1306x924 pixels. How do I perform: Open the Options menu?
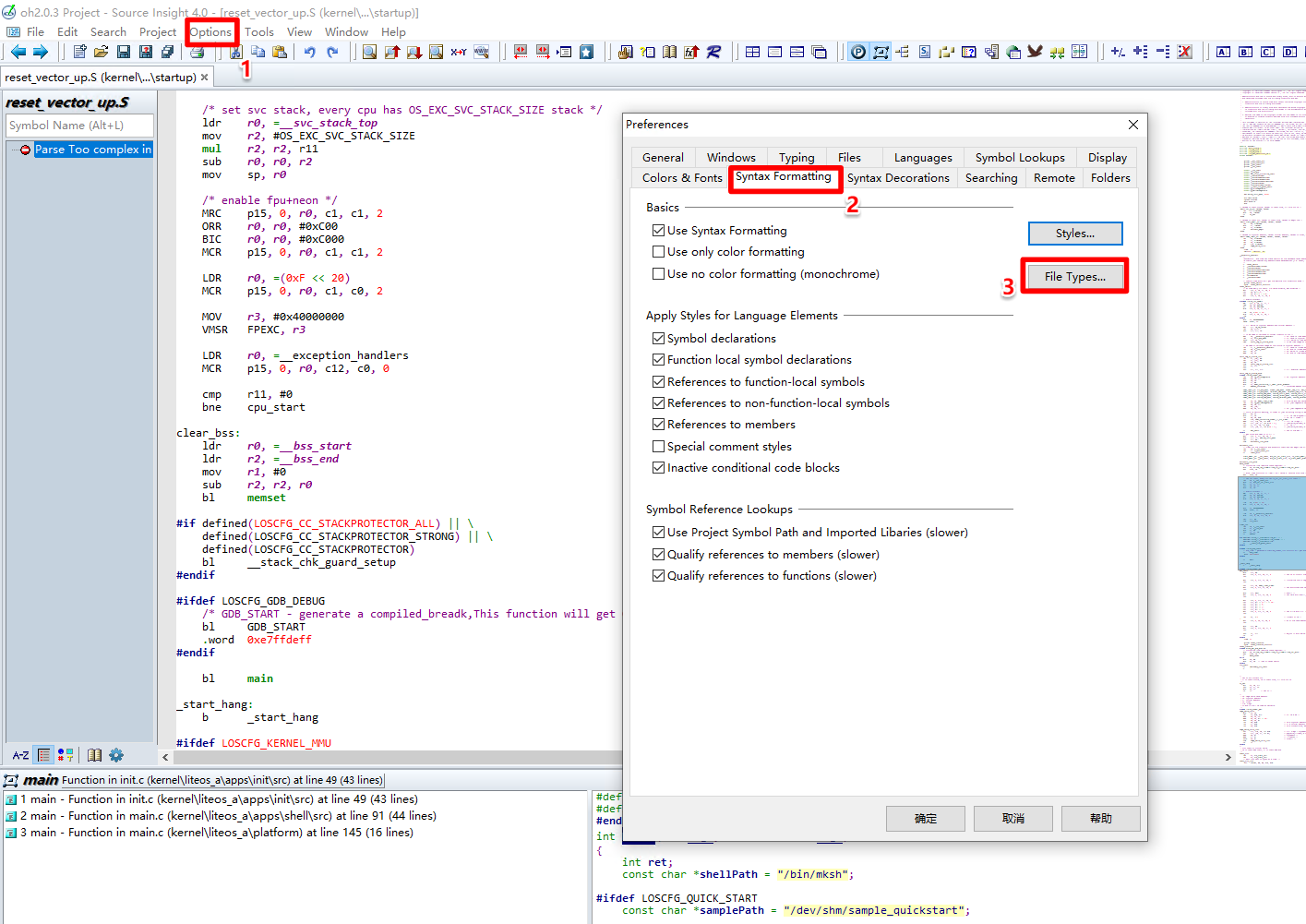[210, 31]
